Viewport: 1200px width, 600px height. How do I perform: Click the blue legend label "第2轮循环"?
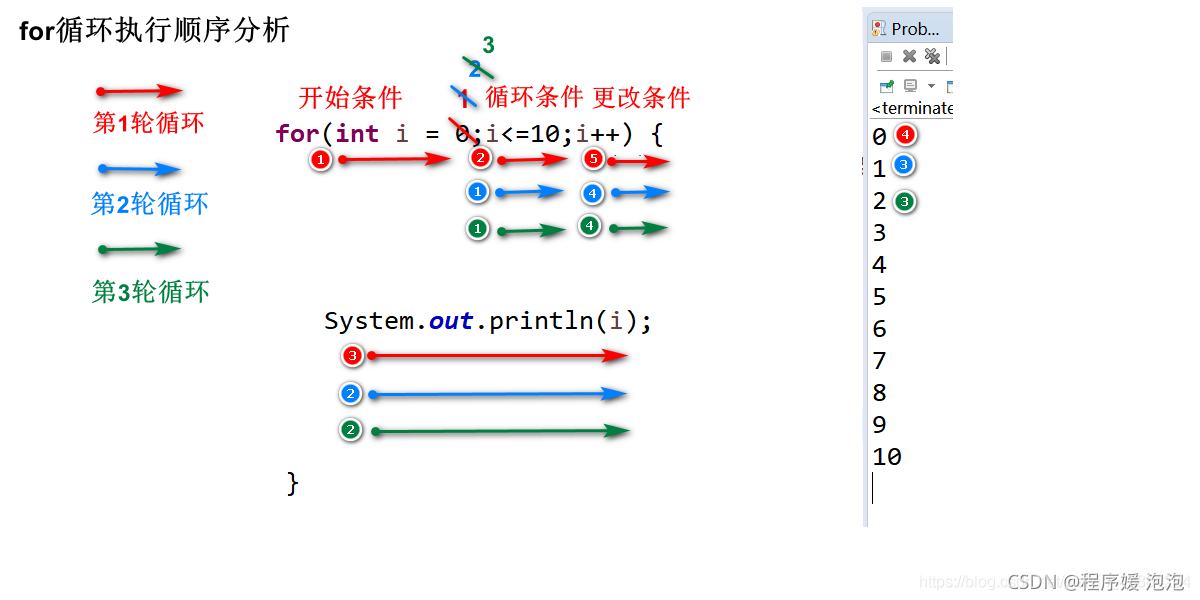point(150,204)
